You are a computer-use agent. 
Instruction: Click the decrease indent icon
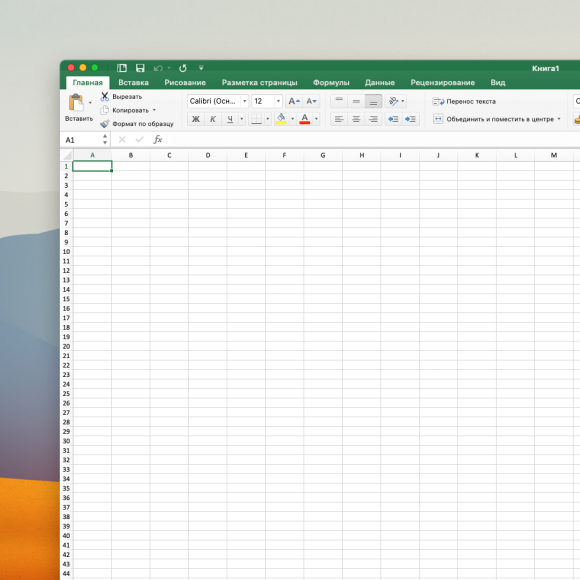click(x=393, y=119)
